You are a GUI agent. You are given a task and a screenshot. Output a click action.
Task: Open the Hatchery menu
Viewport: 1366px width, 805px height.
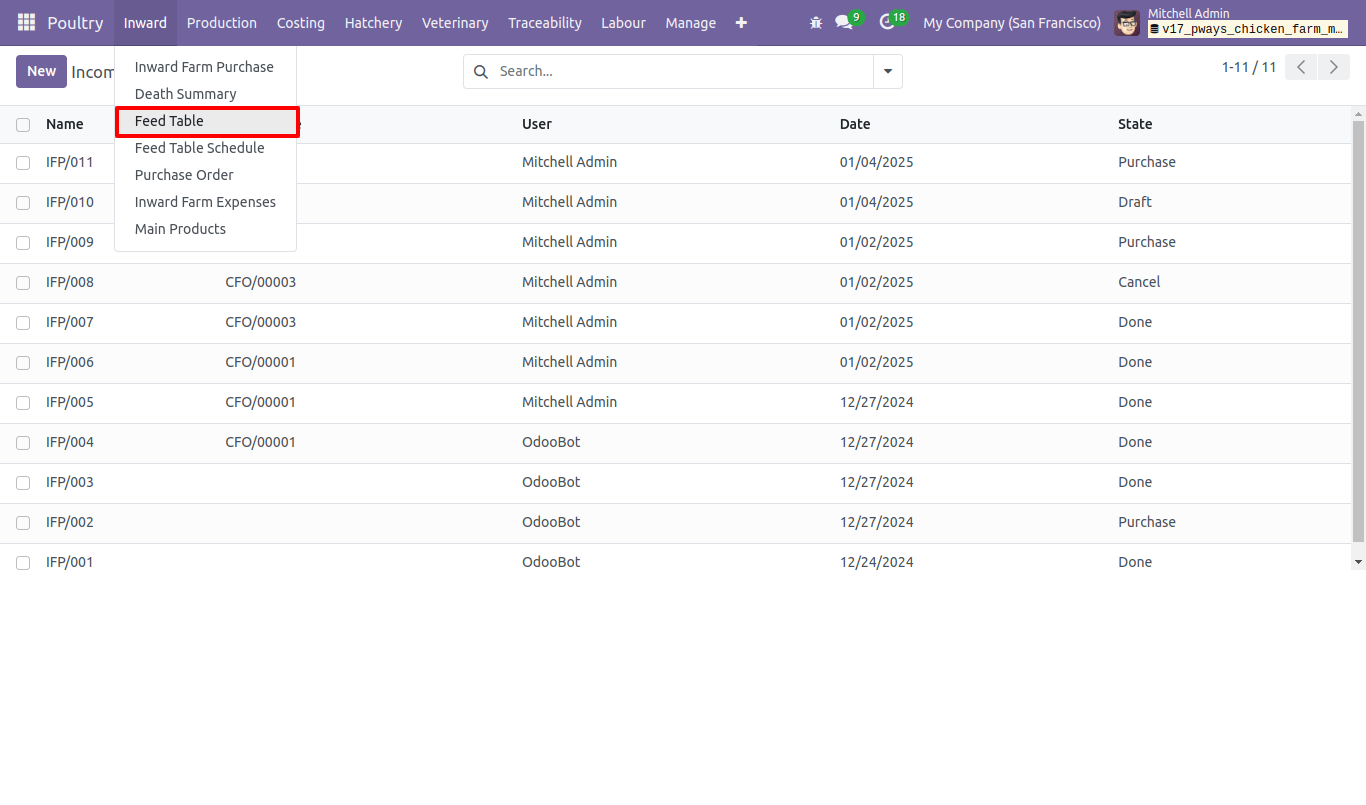click(373, 22)
